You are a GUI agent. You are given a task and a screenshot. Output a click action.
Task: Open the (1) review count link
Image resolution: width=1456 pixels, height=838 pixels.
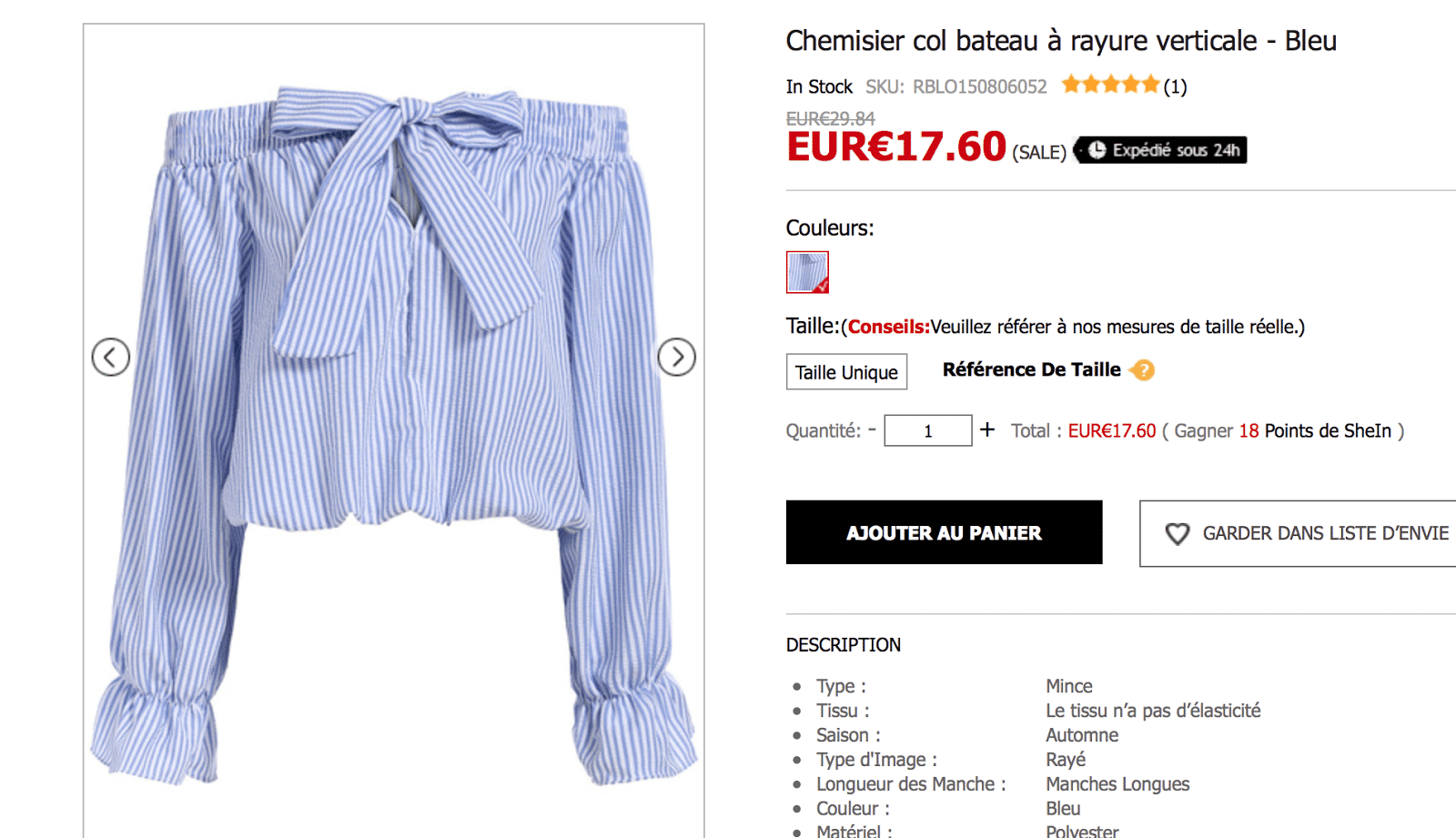click(x=1175, y=86)
